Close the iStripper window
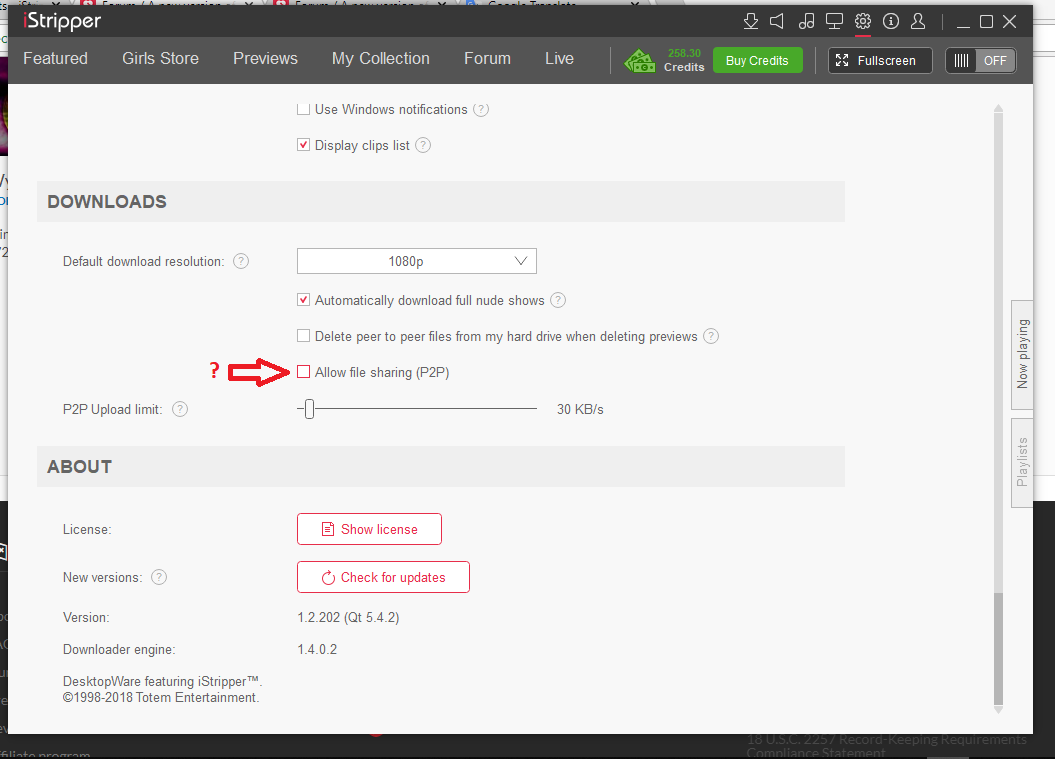The width and height of the screenshot is (1055, 759). [1009, 22]
